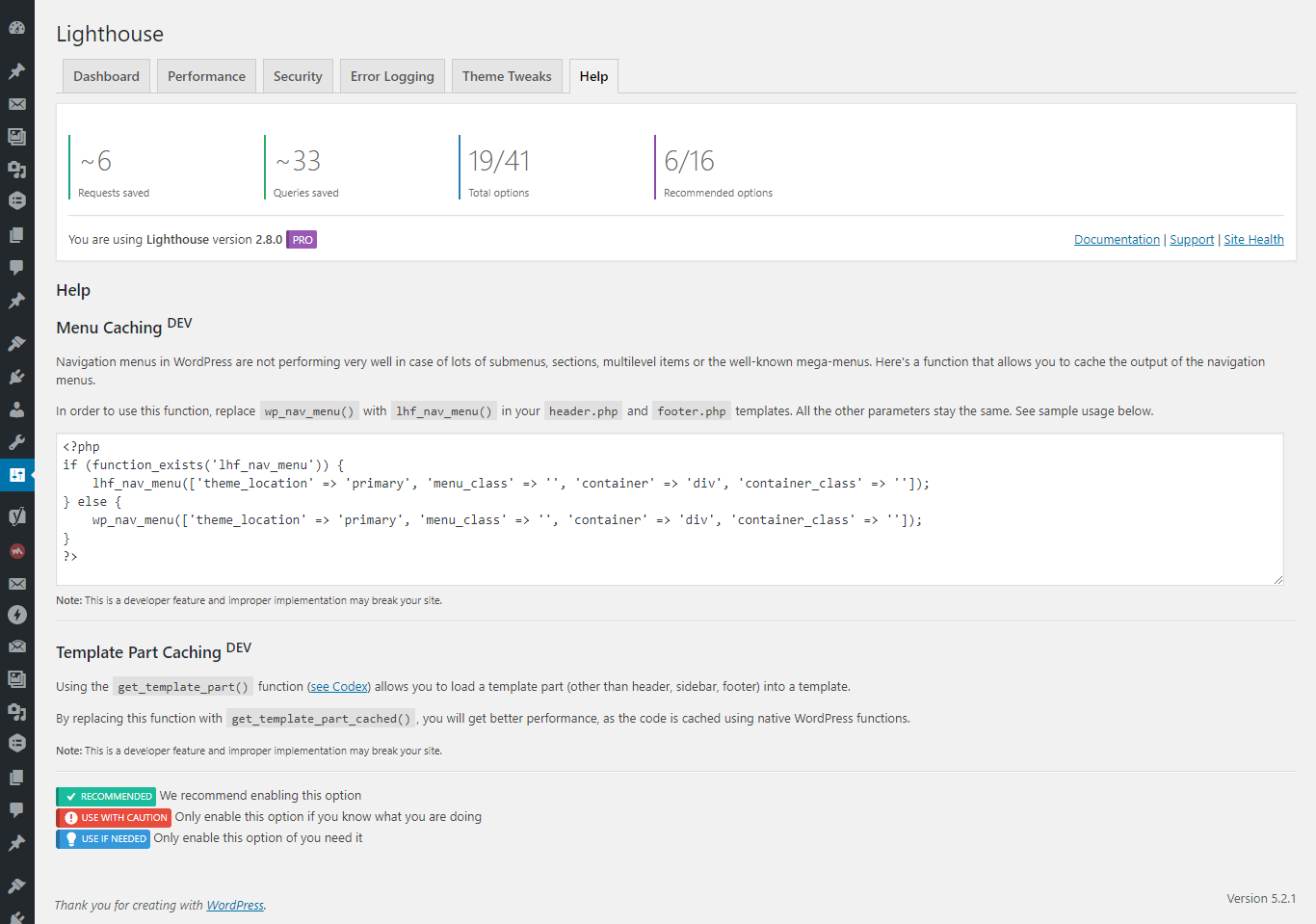1316x924 pixels.
Task: Open the Dashboard gauge icon in sidebar
Action: [16, 28]
